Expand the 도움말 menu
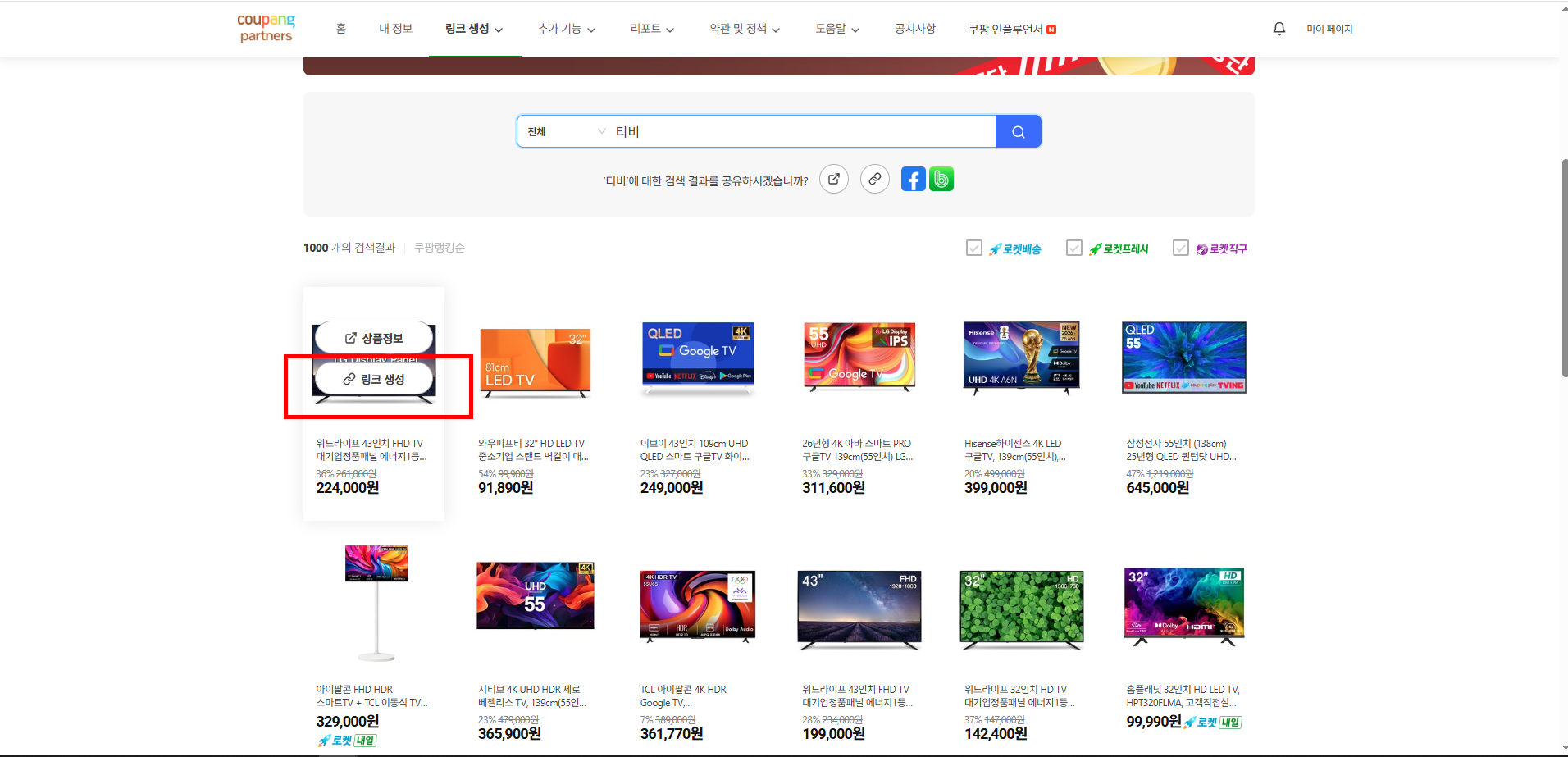The height and width of the screenshot is (757, 1568). (837, 29)
